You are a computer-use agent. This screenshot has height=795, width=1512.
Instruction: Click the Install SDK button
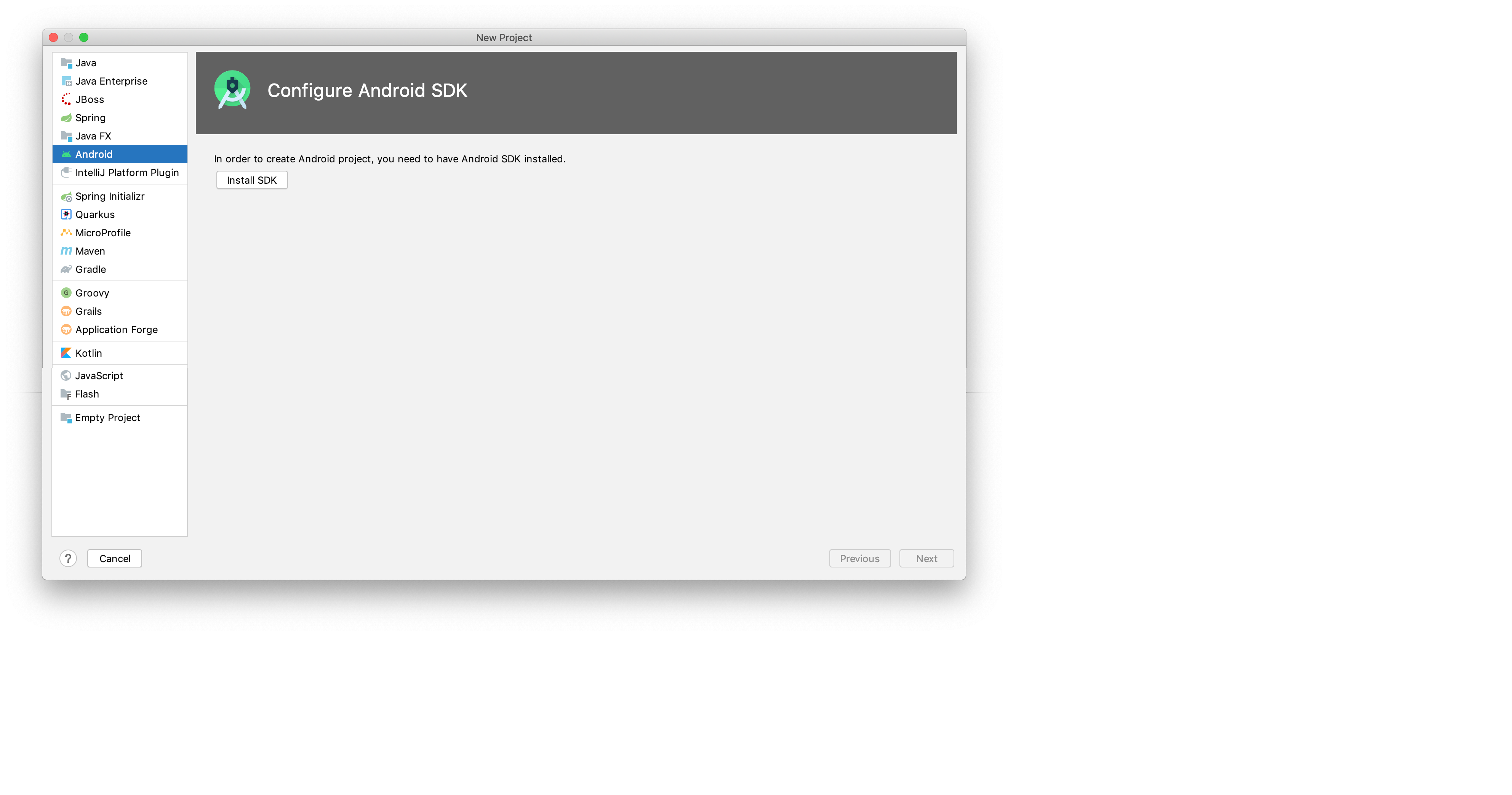(x=251, y=180)
